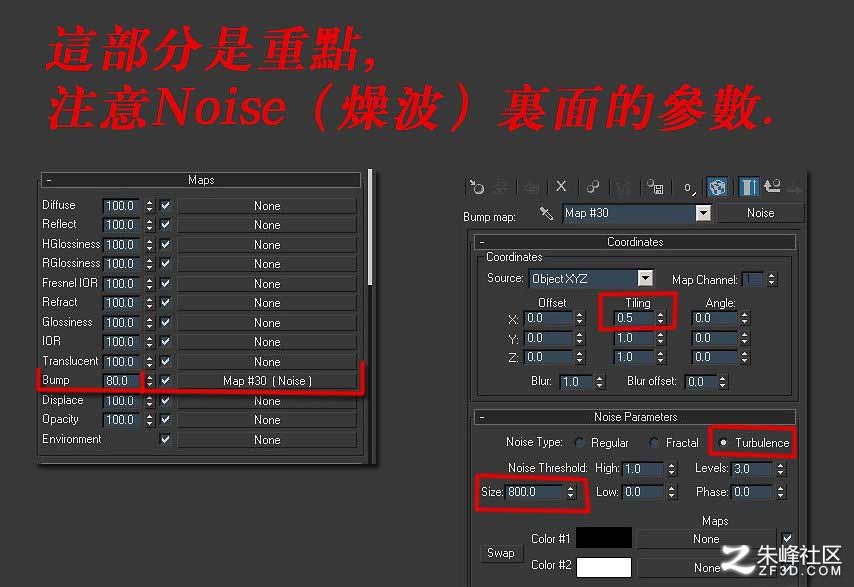This screenshot has height=587, width=854.
Task: Pick map with the eyedropper icon
Action: pos(546,213)
